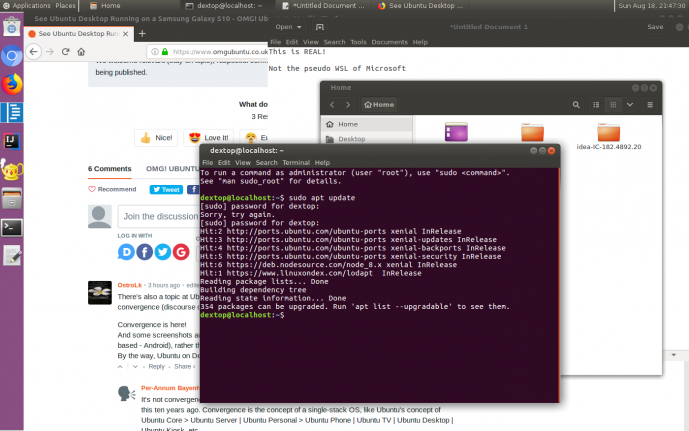
Task: Open the hamburger menu in Home window
Action: pyautogui.click(x=650, y=105)
